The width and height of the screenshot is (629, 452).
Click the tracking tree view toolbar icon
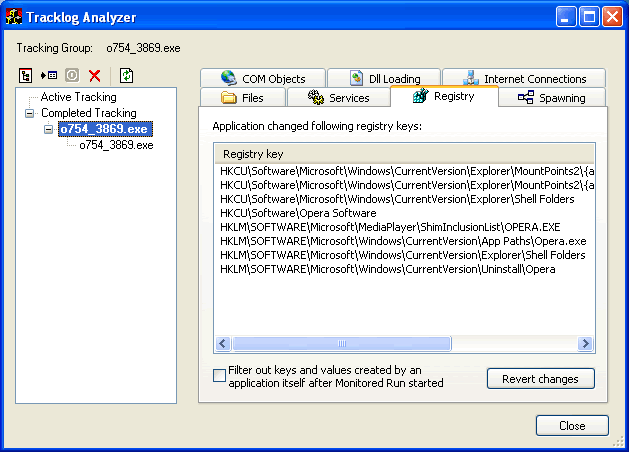point(26,75)
